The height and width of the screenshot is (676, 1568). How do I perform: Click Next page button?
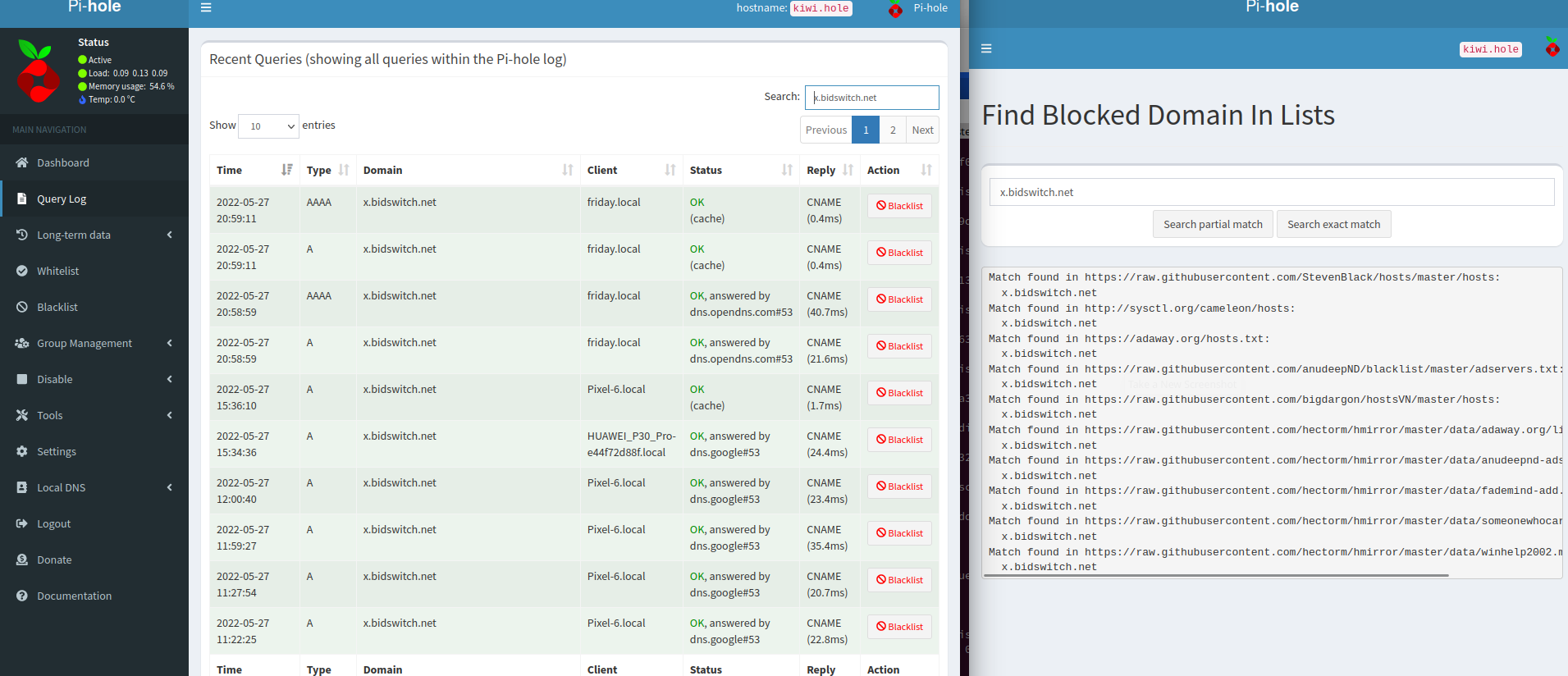922,130
